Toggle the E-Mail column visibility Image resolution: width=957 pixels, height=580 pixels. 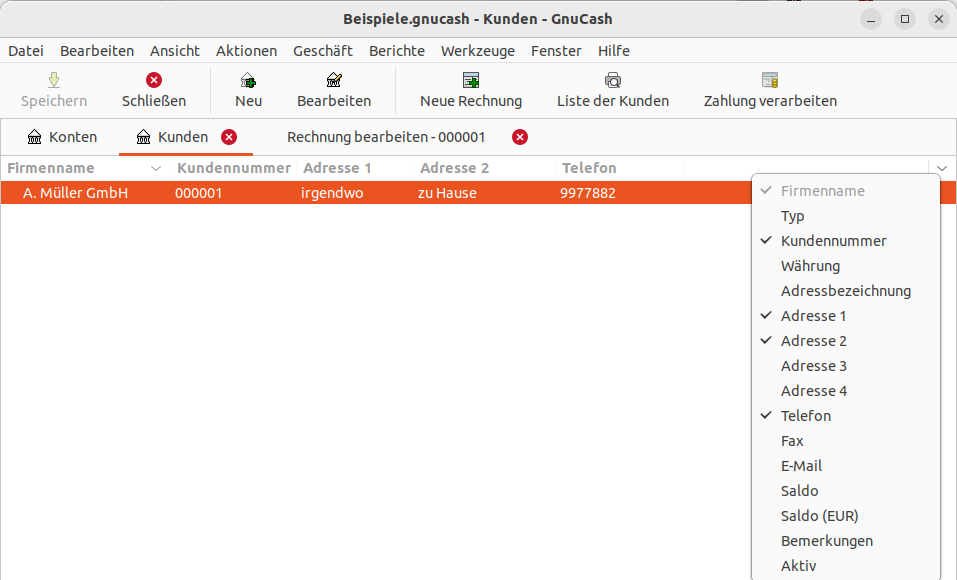[801, 466]
